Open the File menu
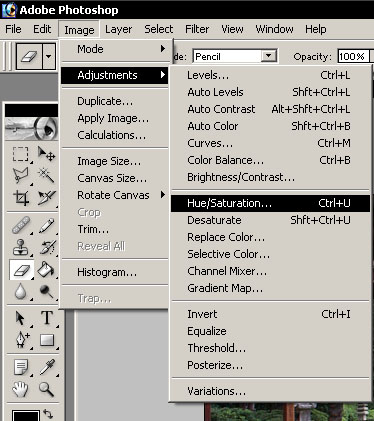 (13, 29)
